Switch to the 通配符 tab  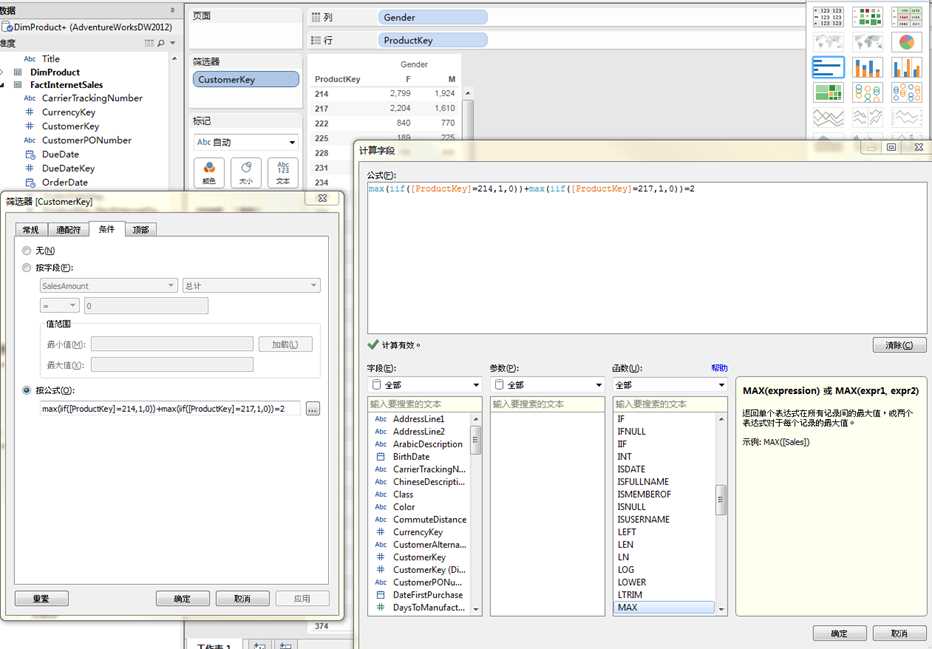coord(68,229)
